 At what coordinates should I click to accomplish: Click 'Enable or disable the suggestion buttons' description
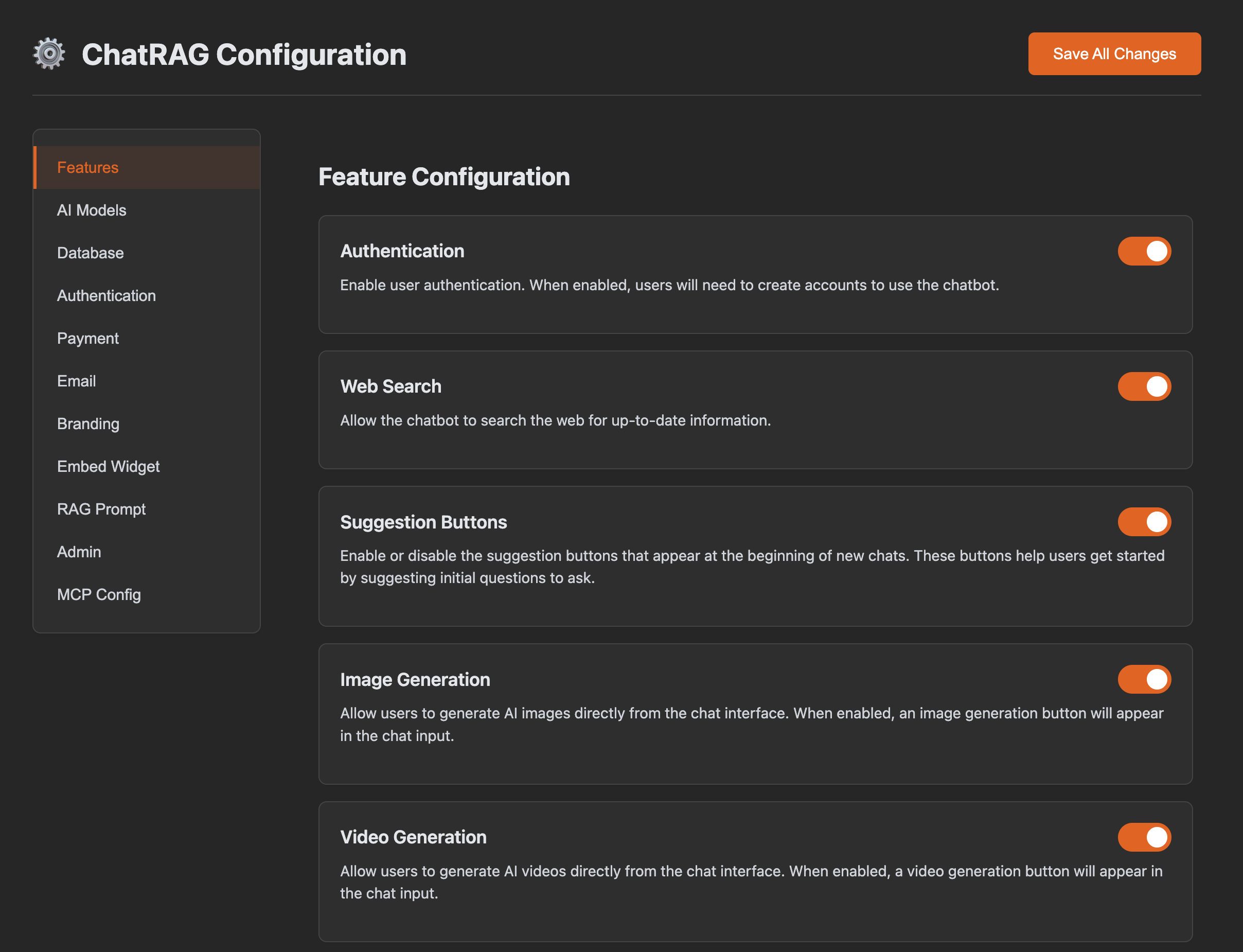[752, 567]
